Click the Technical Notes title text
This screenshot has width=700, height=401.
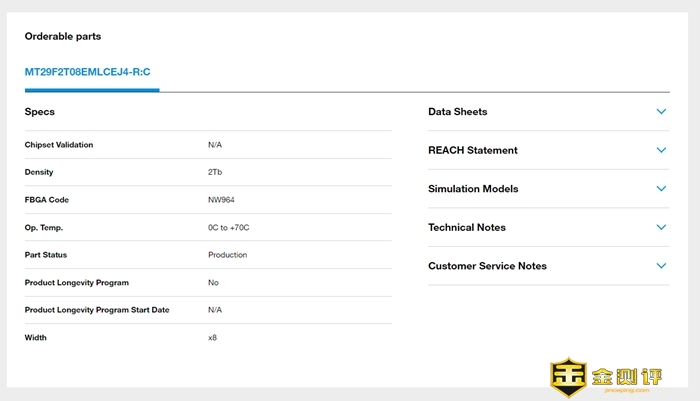click(x=466, y=227)
